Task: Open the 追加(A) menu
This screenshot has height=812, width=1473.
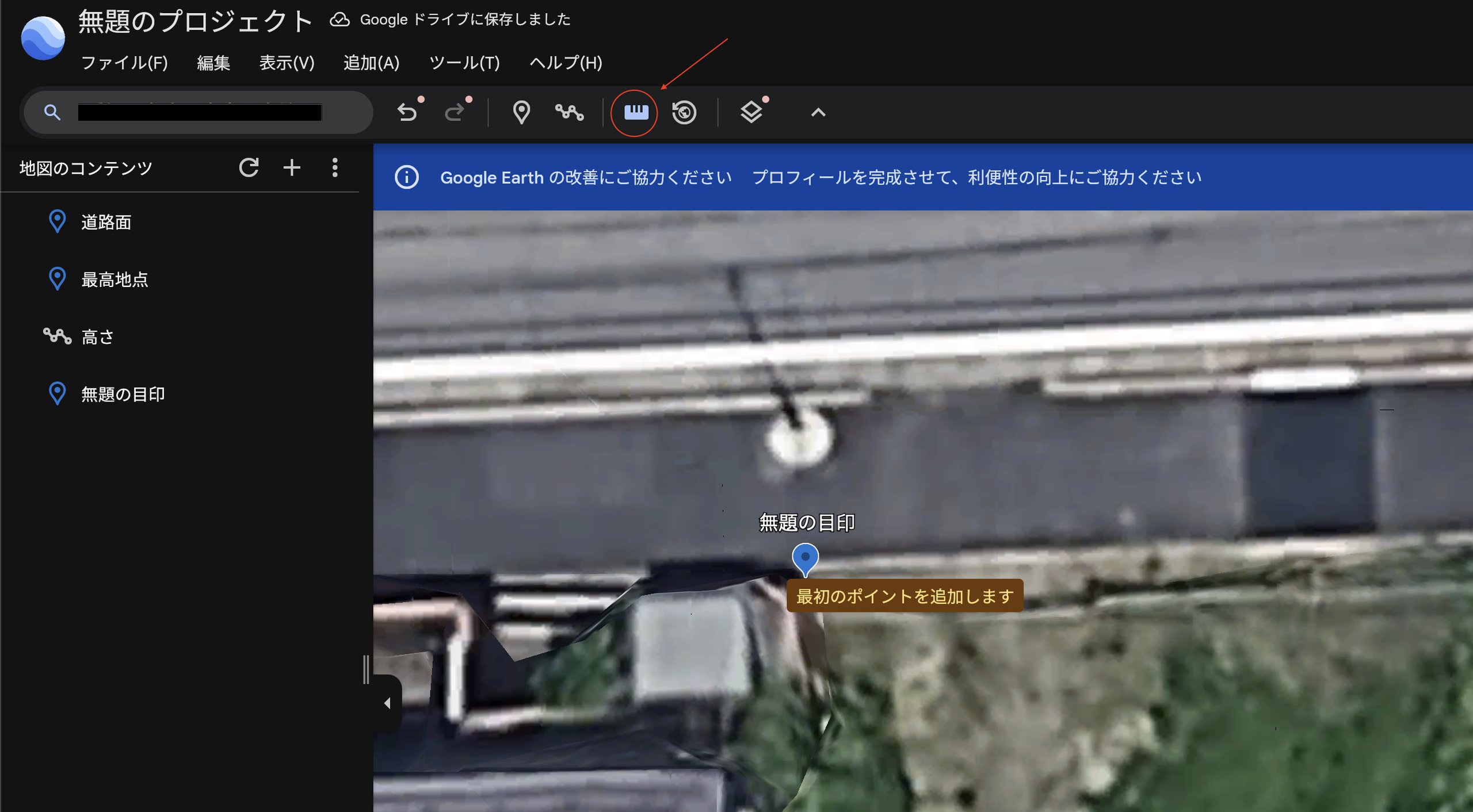Action: [x=371, y=63]
